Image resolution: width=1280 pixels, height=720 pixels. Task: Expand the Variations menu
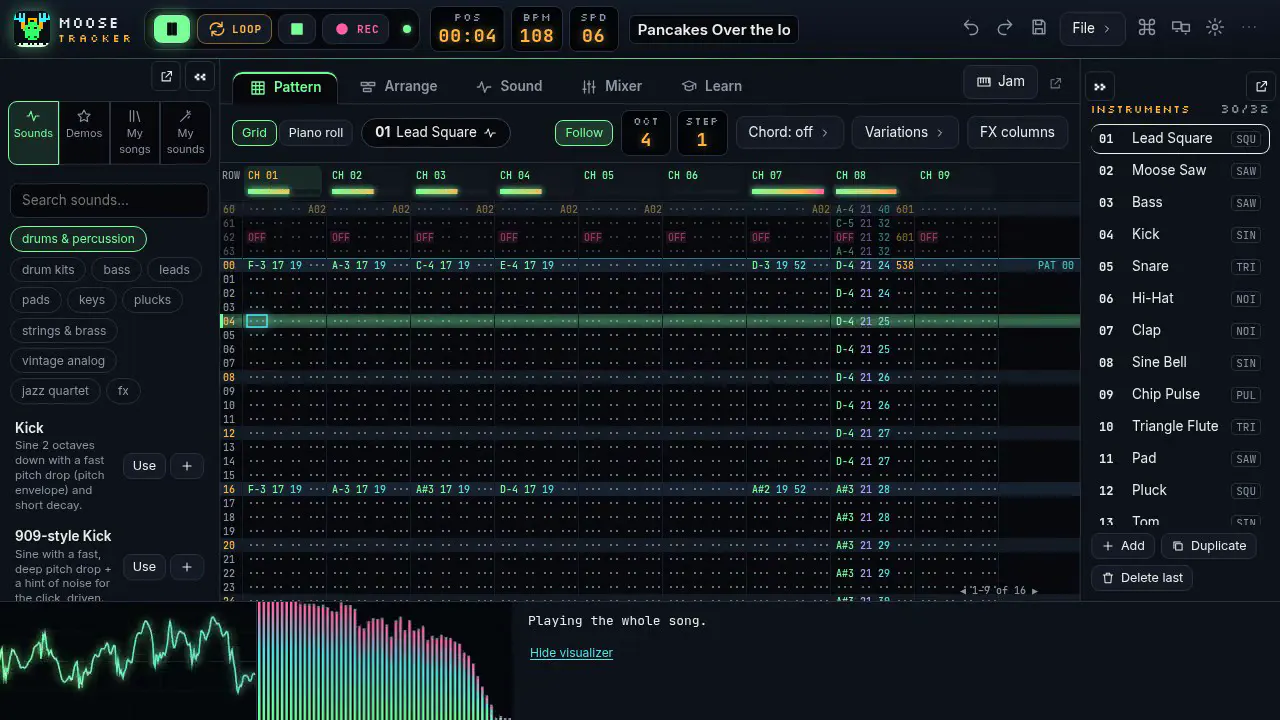(x=904, y=132)
